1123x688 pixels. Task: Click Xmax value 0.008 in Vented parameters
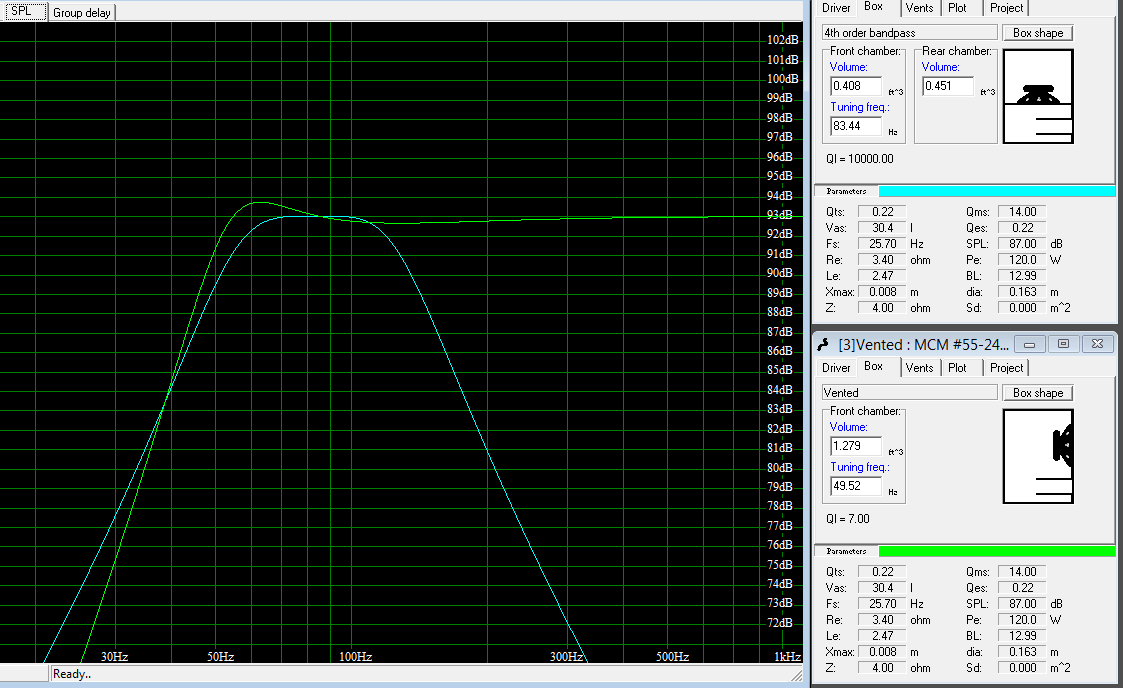[x=882, y=652]
